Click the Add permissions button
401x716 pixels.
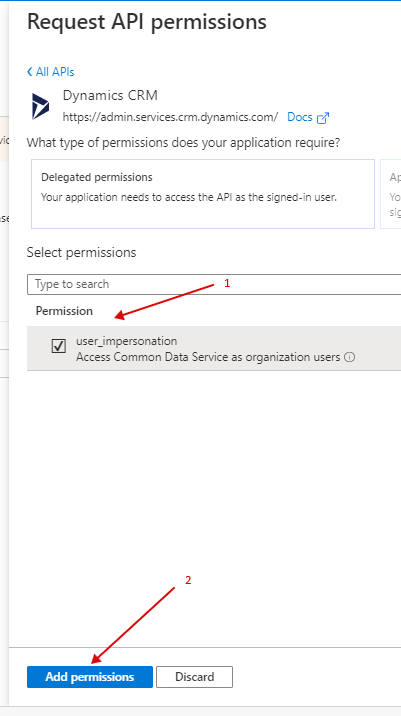[x=90, y=677]
